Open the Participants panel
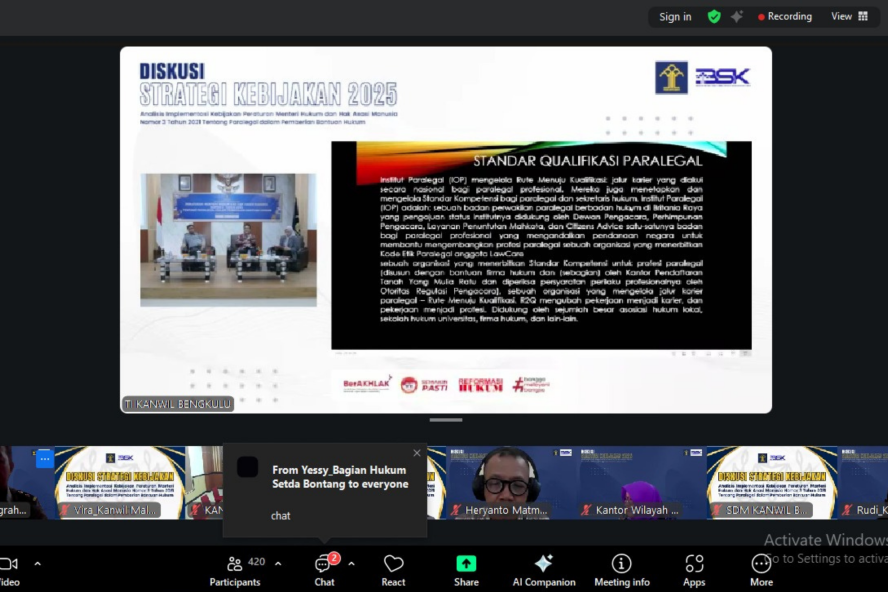This screenshot has width=888, height=592. click(235, 569)
